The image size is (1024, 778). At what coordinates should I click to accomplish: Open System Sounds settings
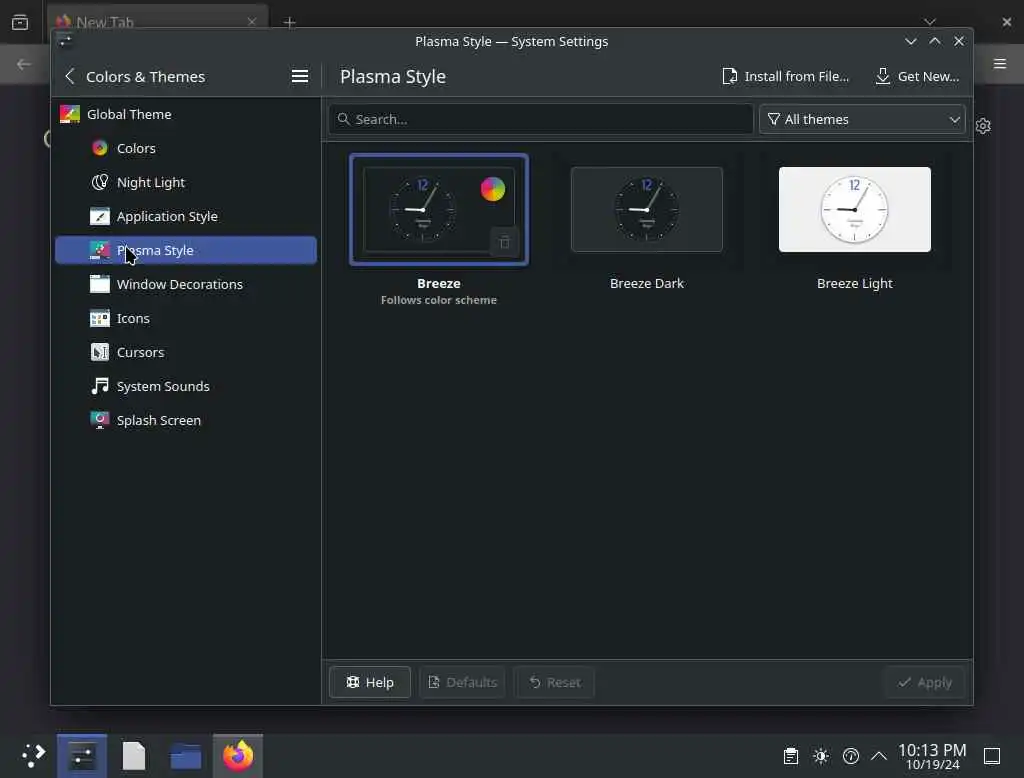click(185, 386)
